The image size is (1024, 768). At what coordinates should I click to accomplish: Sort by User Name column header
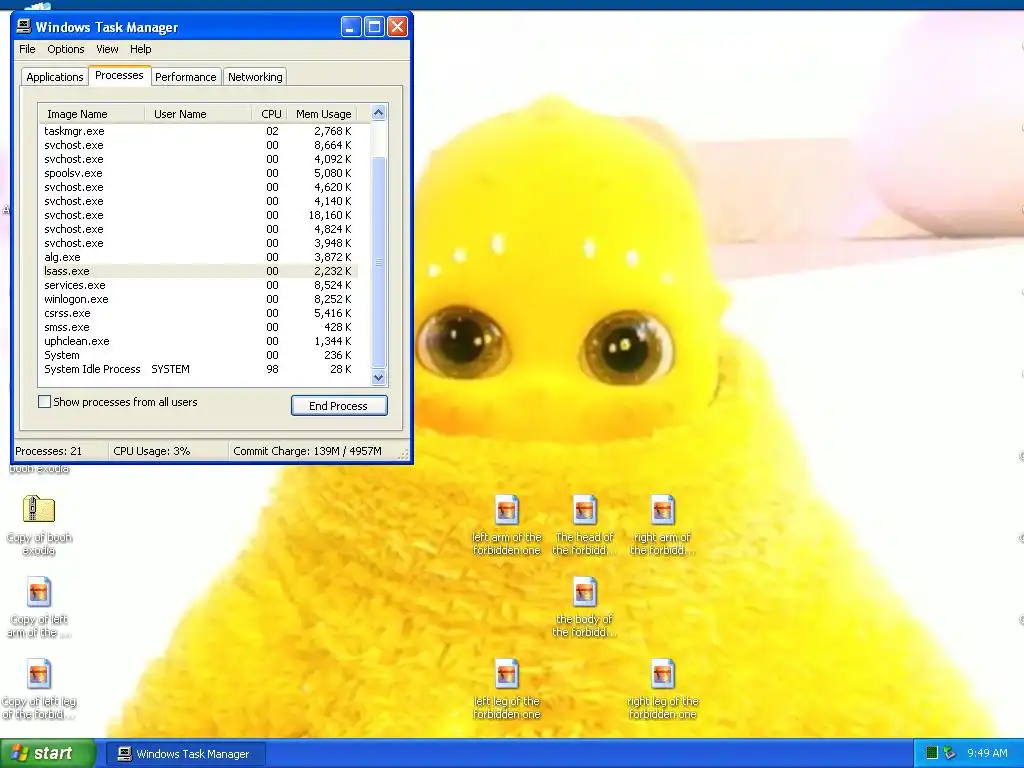coord(198,114)
